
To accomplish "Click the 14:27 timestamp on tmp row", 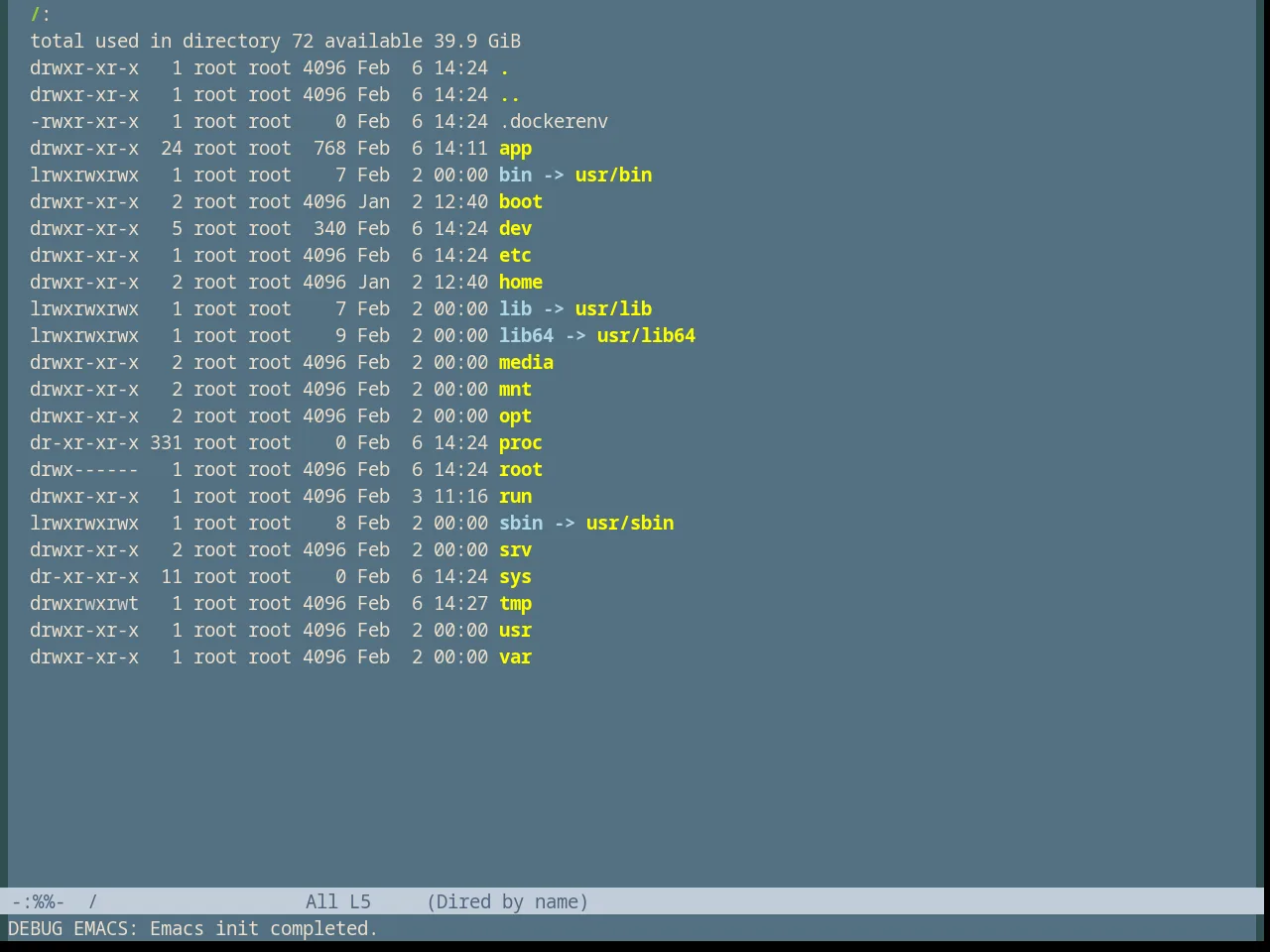I will (460, 604).
